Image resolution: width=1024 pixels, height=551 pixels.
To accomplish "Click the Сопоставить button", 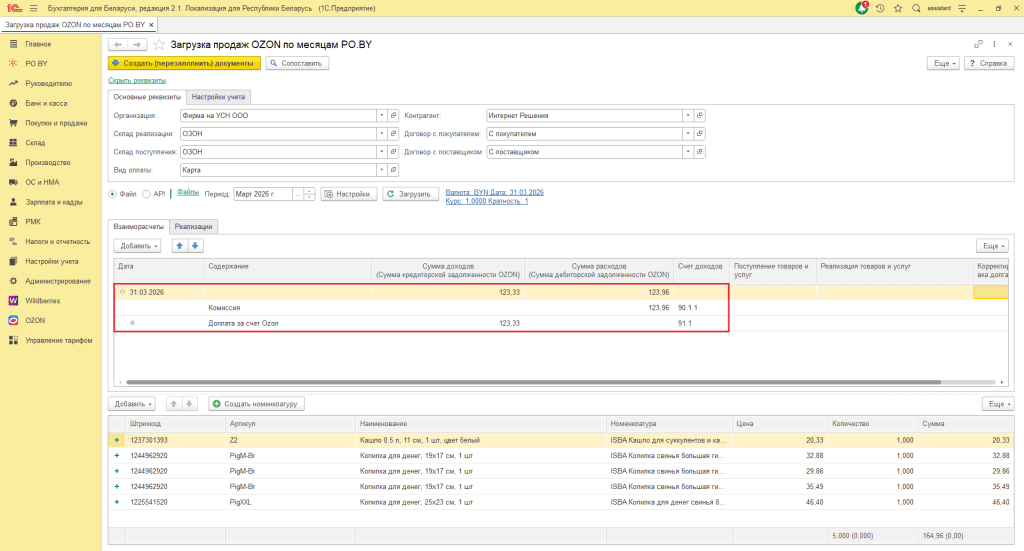I will (297, 63).
